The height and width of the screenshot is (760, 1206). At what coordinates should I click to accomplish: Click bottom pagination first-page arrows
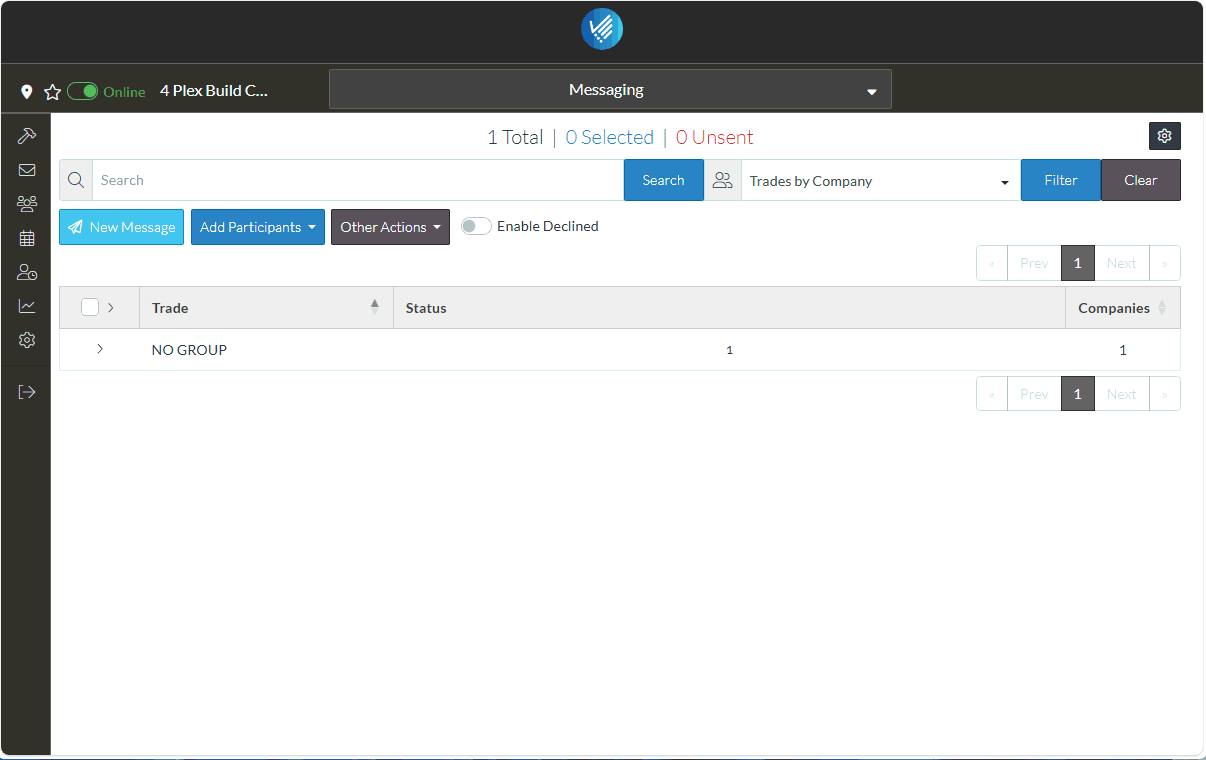[x=992, y=394]
